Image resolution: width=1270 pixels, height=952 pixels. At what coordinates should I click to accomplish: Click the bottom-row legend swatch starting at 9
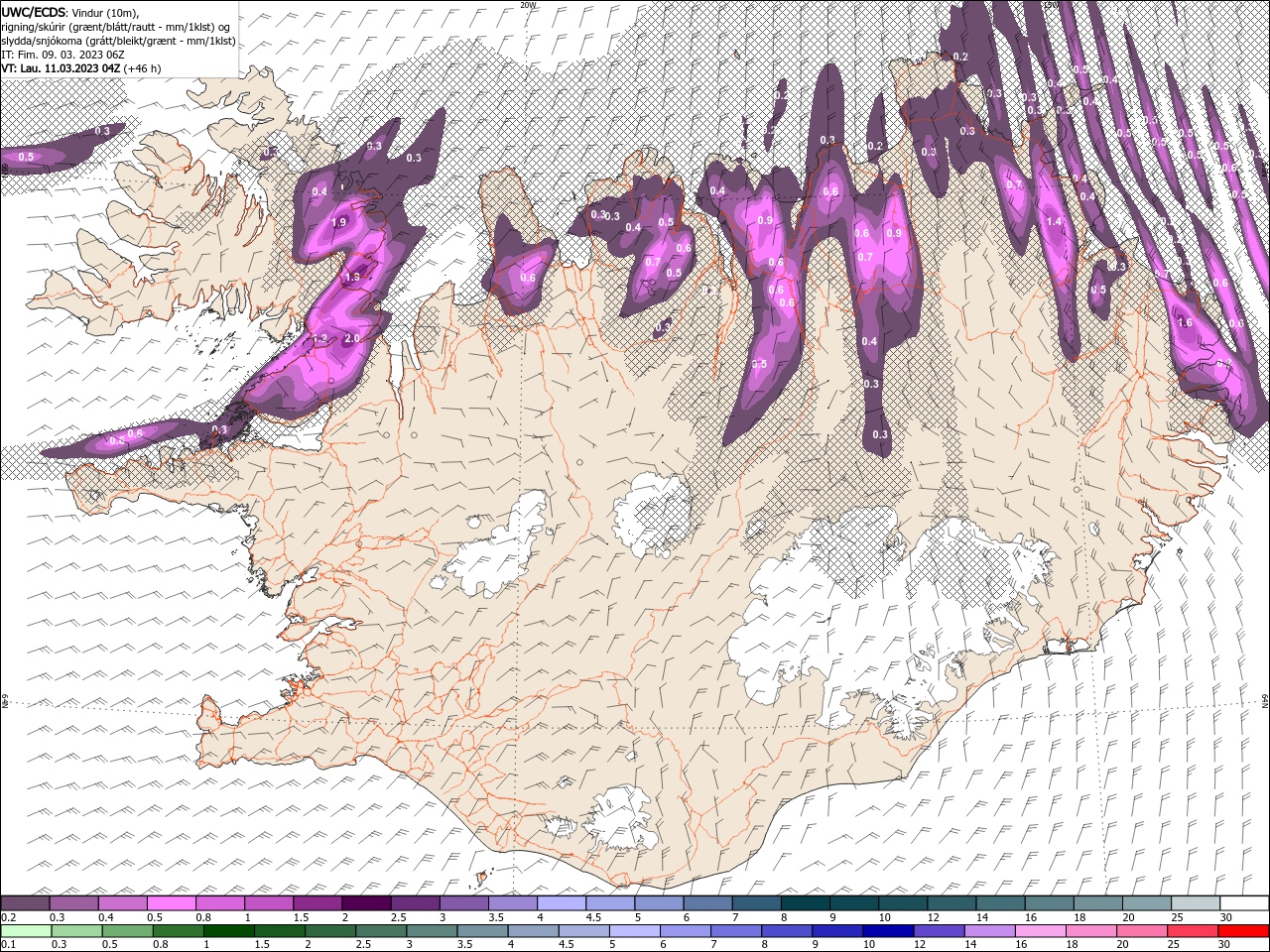point(836,931)
